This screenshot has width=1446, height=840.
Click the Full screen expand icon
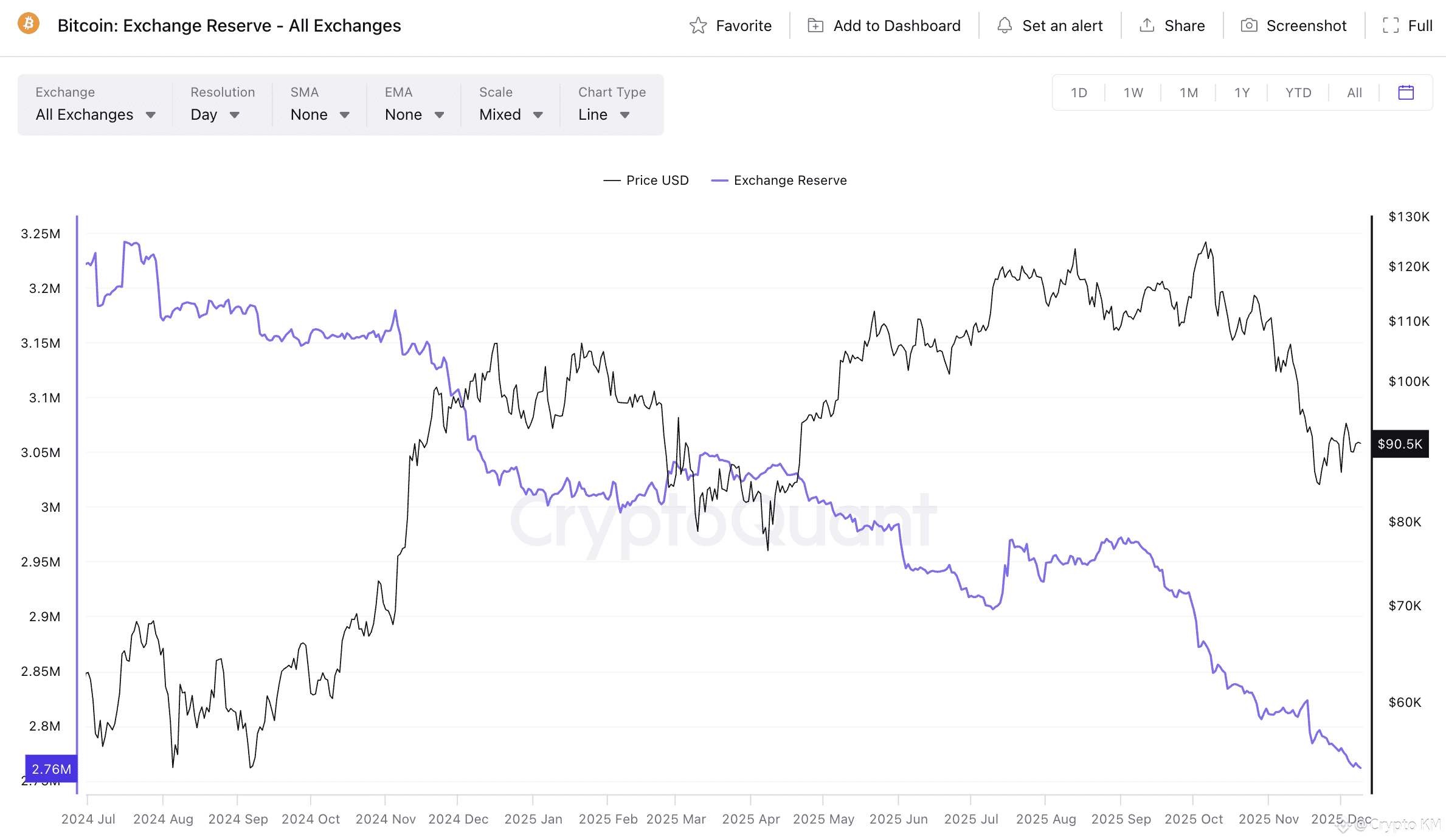click(1391, 26)
